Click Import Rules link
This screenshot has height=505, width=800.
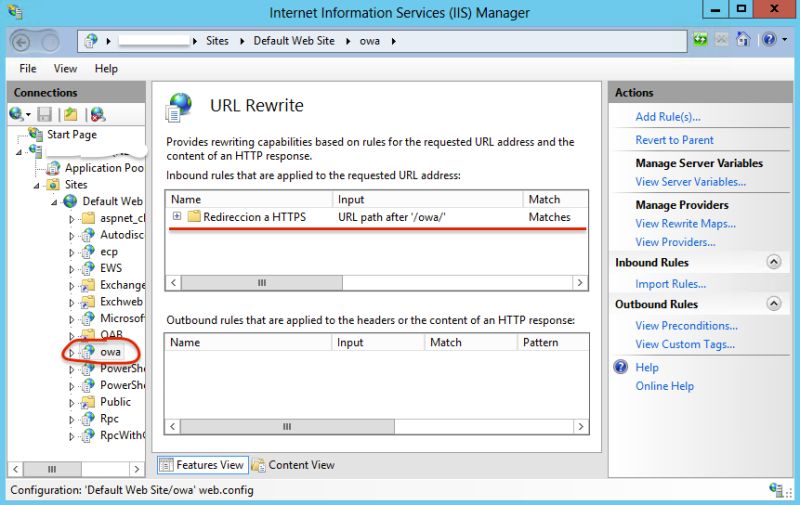pyautogui.click(x=670, y=284)
